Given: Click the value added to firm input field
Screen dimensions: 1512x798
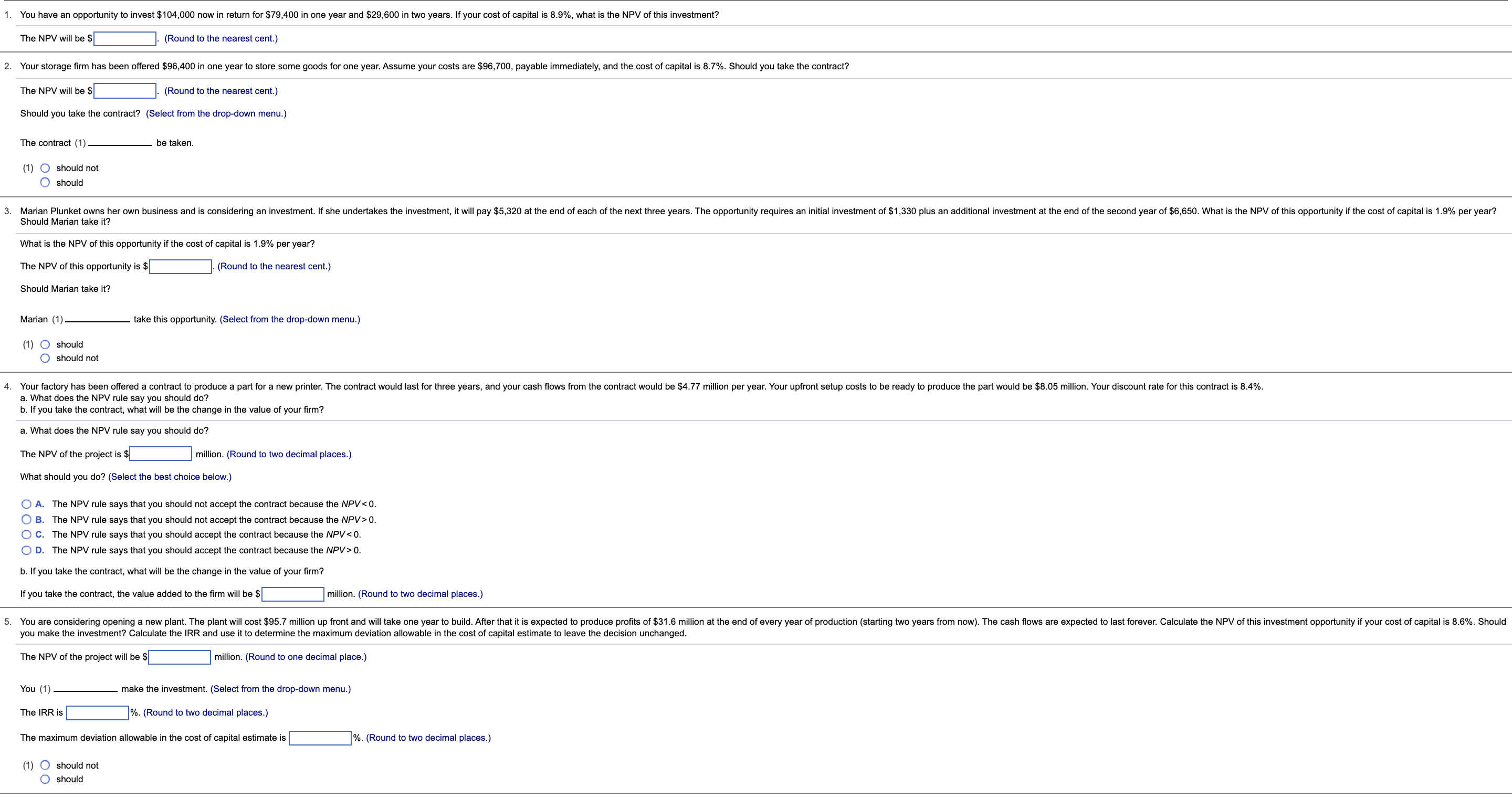Looking at the screenshot, I should (x=293, y=594).
